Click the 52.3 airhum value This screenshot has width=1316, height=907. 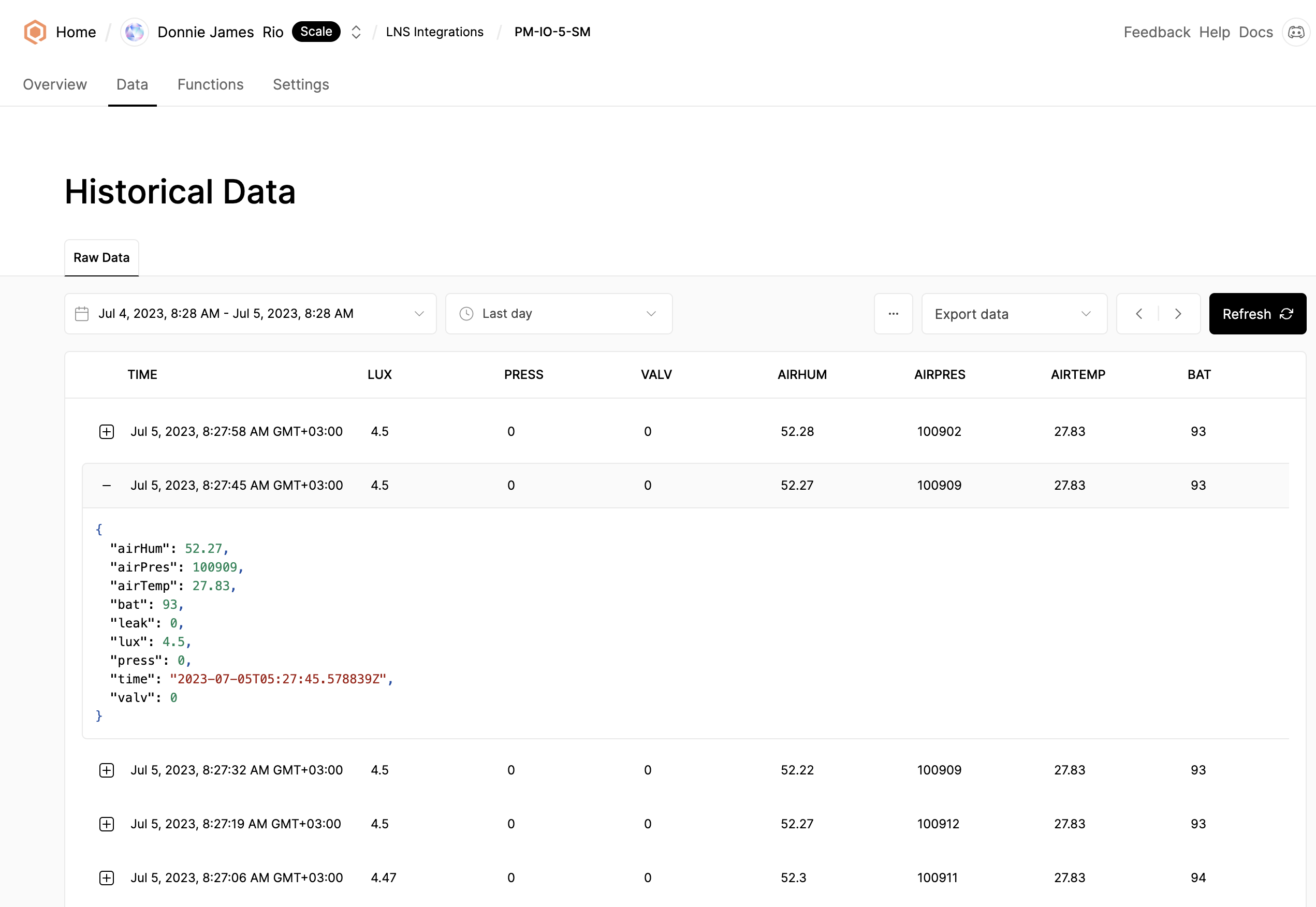pyautogui.click(x=793, y=878)
